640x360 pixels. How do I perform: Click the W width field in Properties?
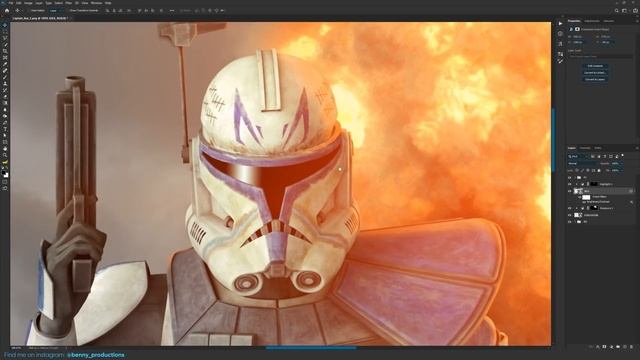click(x=579, y=37)
